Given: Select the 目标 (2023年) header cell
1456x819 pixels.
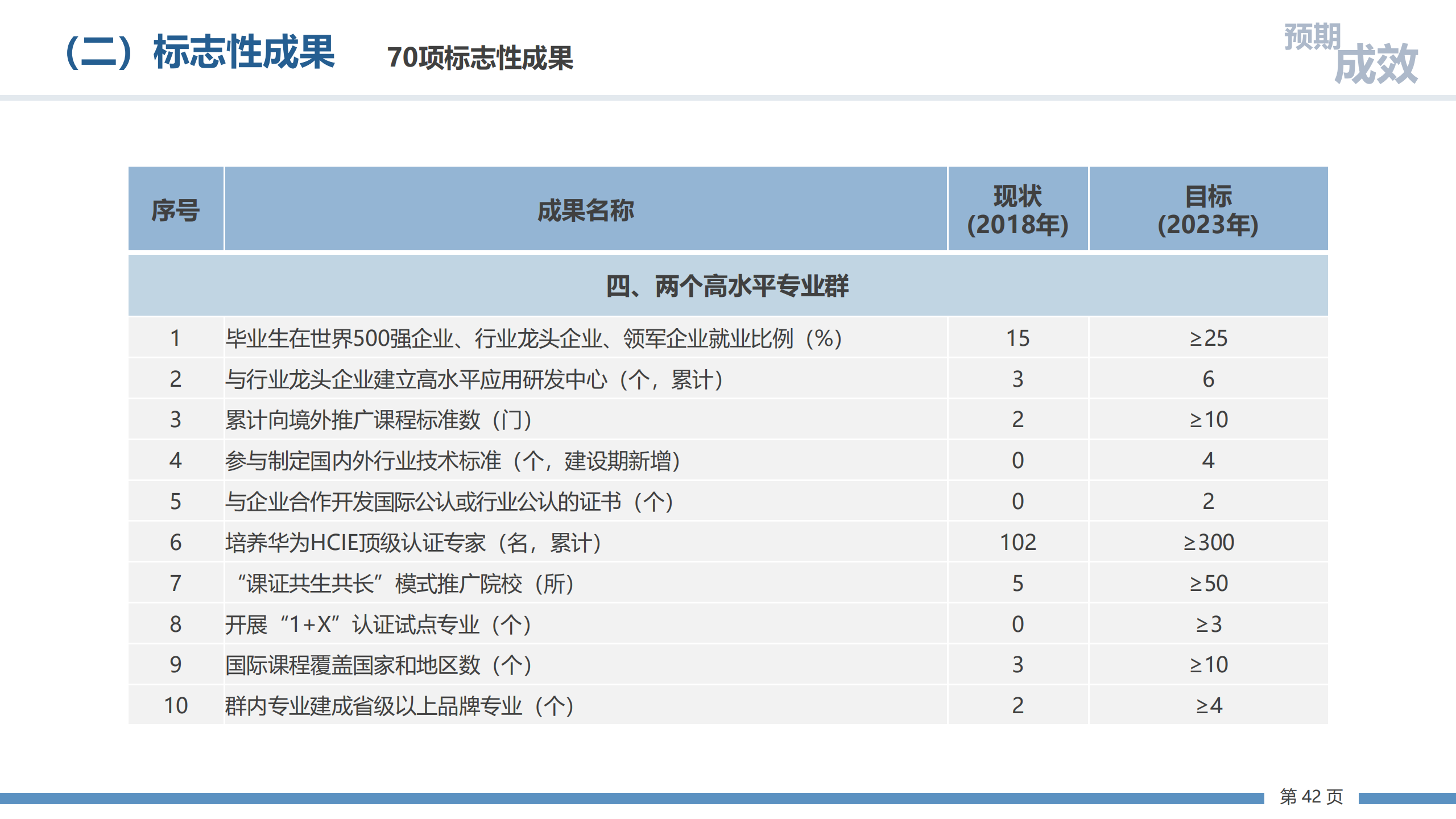Looking at the screenshot, I should pyautogui.click(x=1208, y=210).
